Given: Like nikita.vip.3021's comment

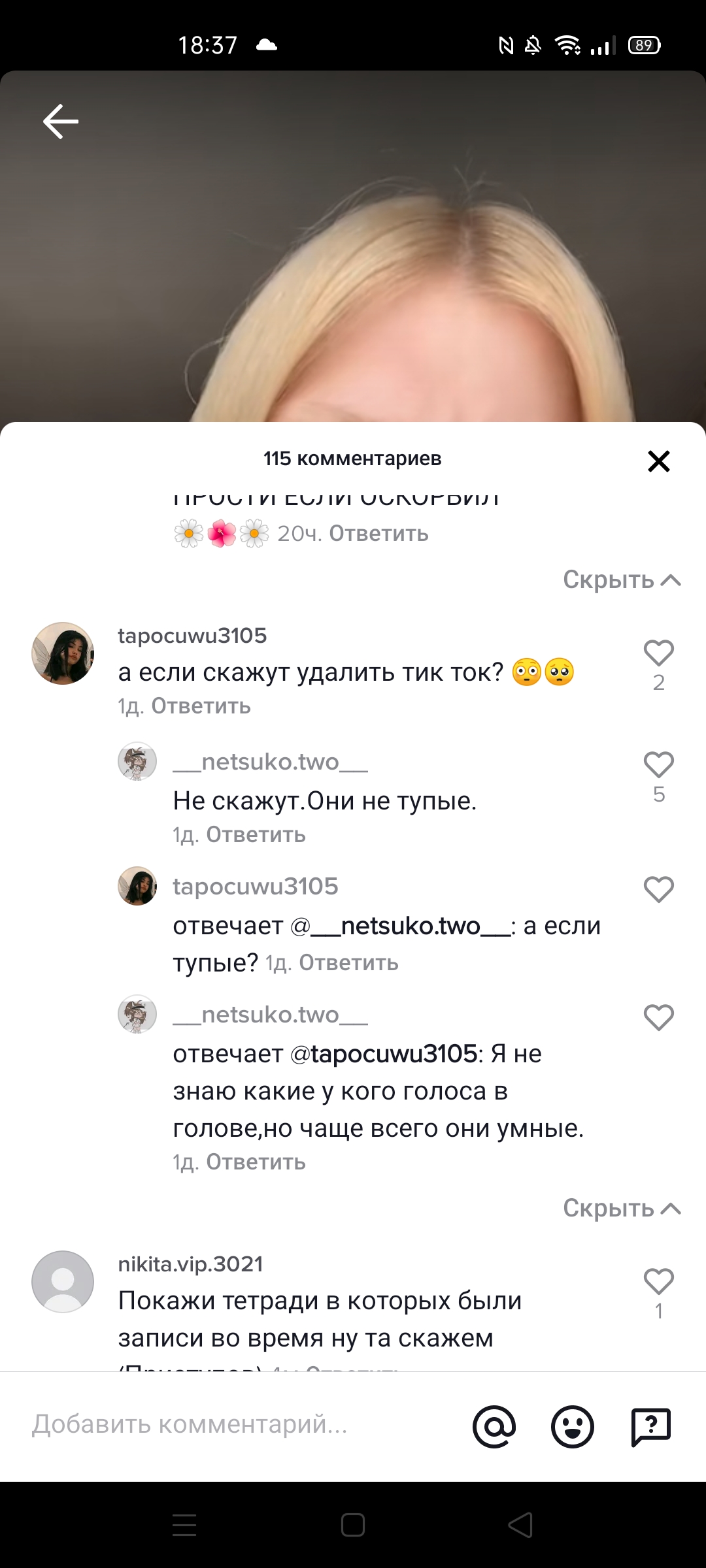Looking at the screenshot, I should (658, 1281).
